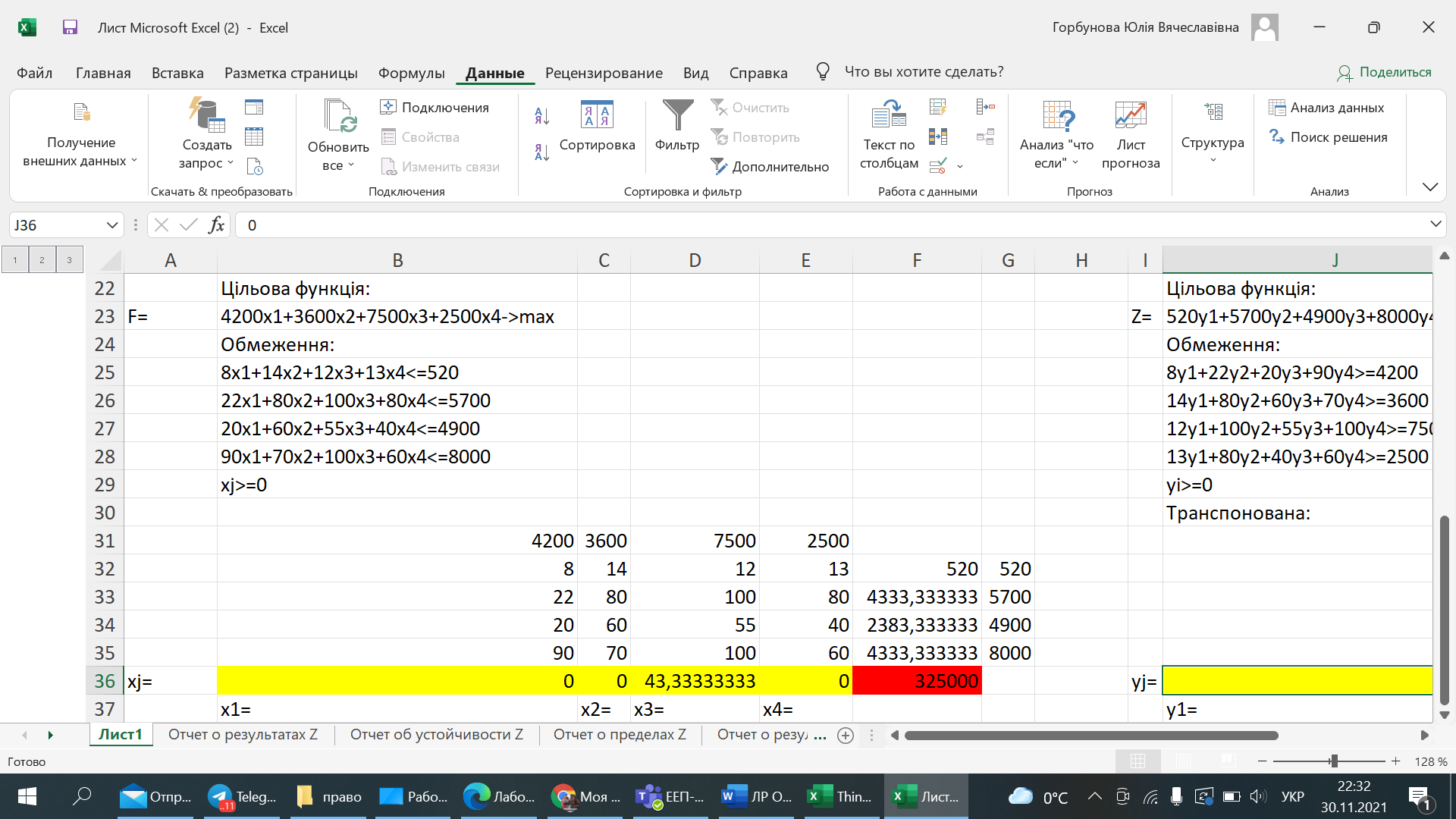Switch to the Вставка tab
1456x819 pixels.
177,73
